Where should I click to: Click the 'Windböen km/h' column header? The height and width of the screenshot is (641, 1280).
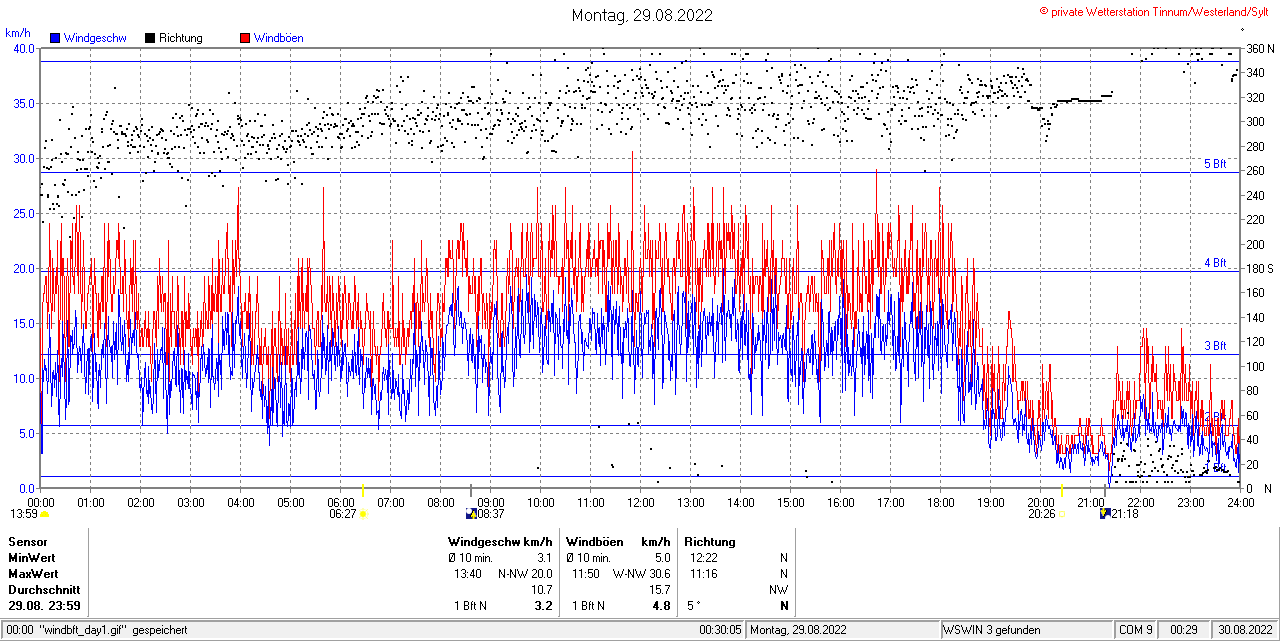pos(618,542)
